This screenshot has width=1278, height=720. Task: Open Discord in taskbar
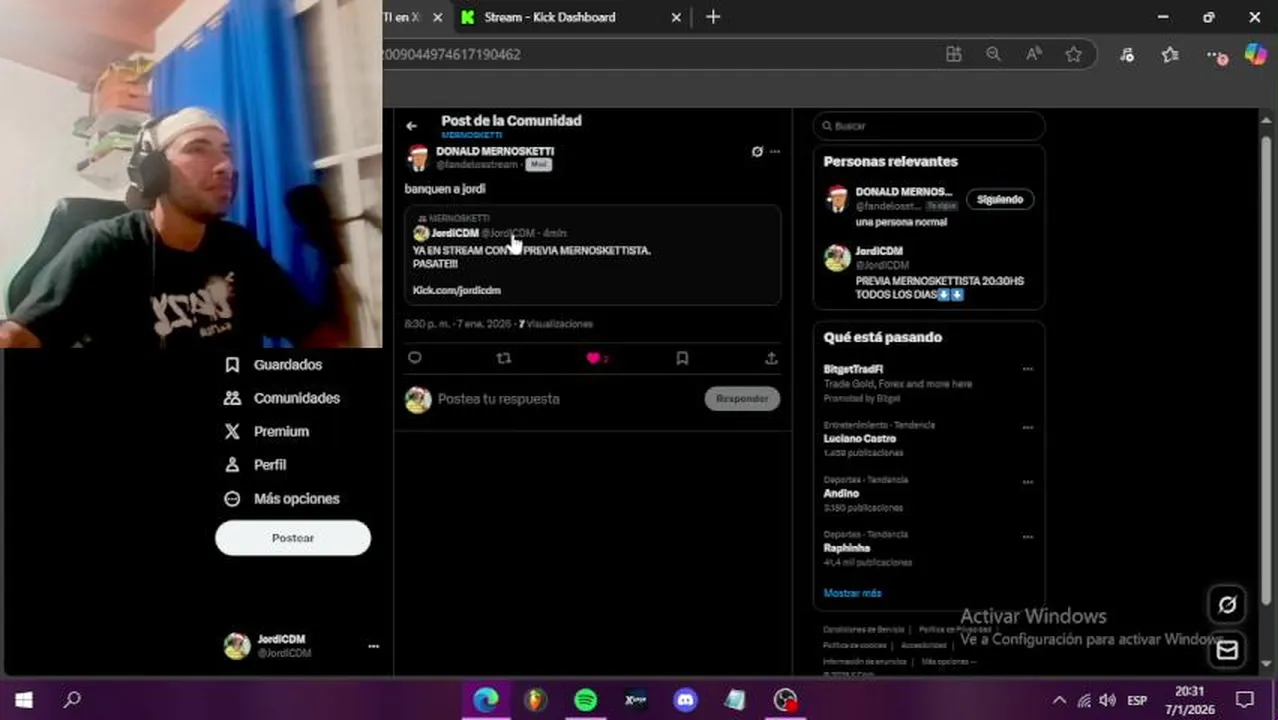click(x=685, y=700)
